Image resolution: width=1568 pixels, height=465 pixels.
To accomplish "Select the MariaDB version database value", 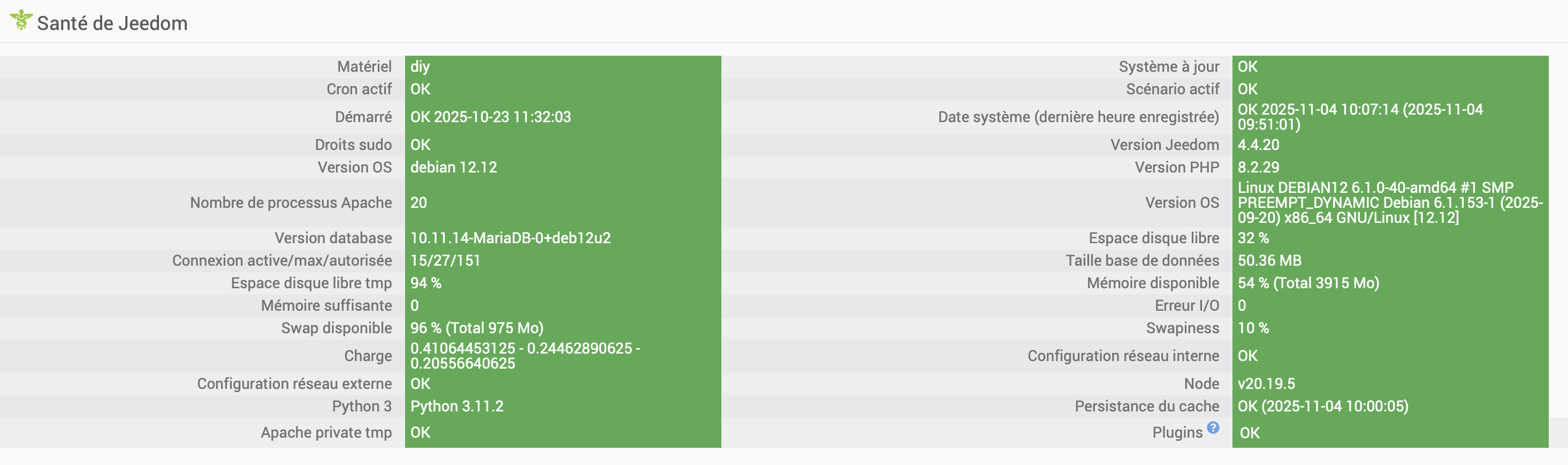I will coord(510,238).
